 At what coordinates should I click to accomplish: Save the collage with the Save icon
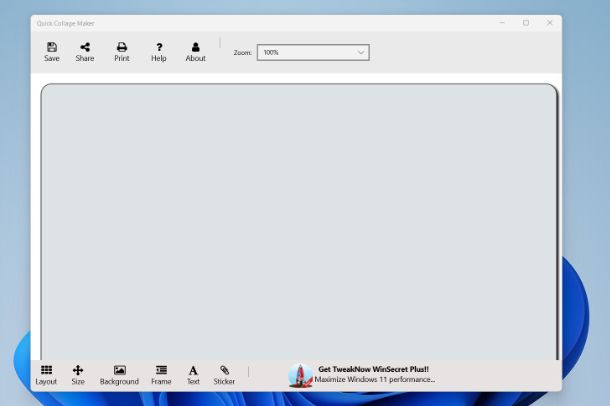[52, 52]
